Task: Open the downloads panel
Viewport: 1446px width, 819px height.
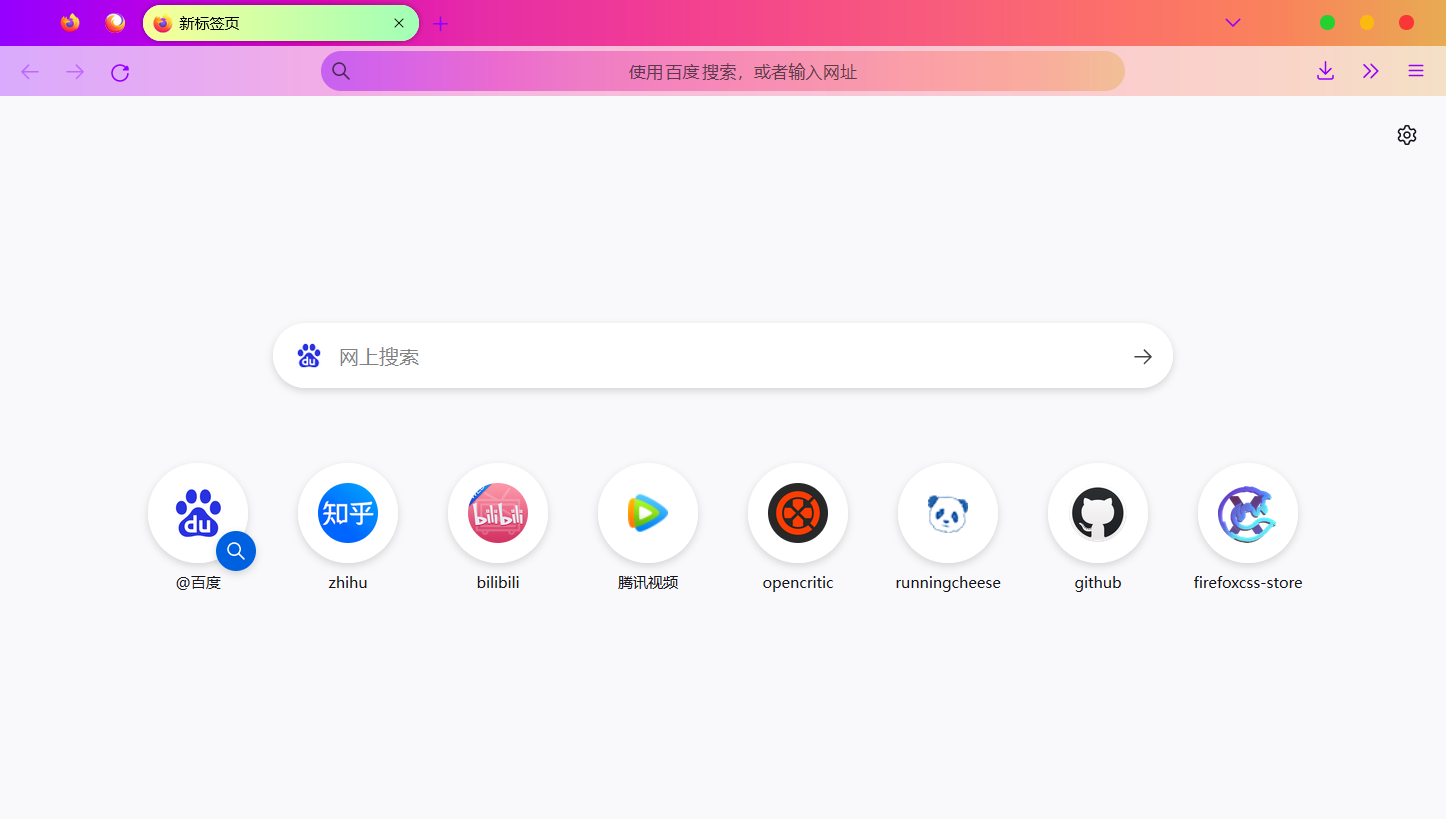Action: coord(1325,71)
